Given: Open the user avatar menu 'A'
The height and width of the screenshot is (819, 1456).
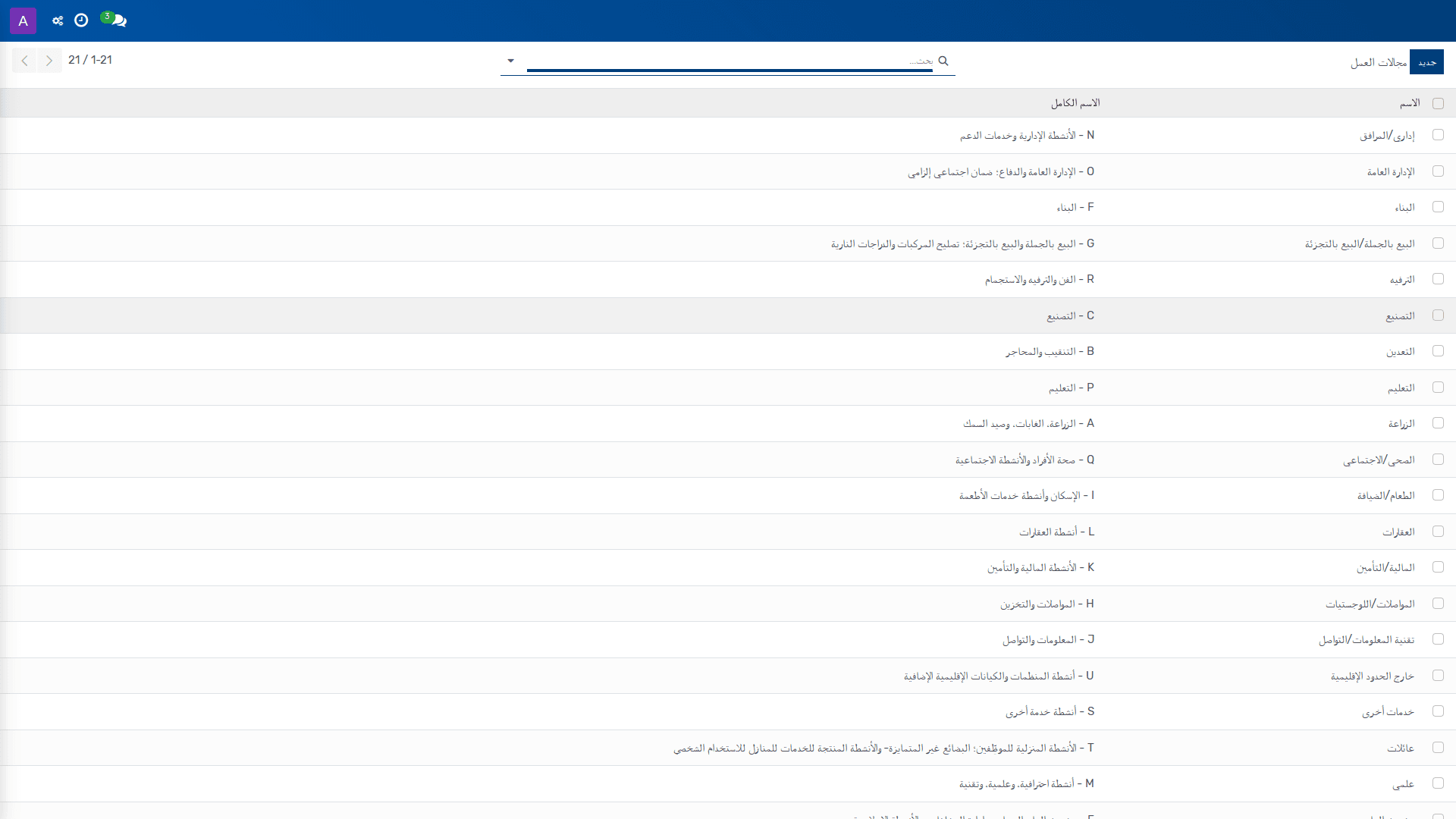Looking at the screenshot, I should (x=23, y=20).
